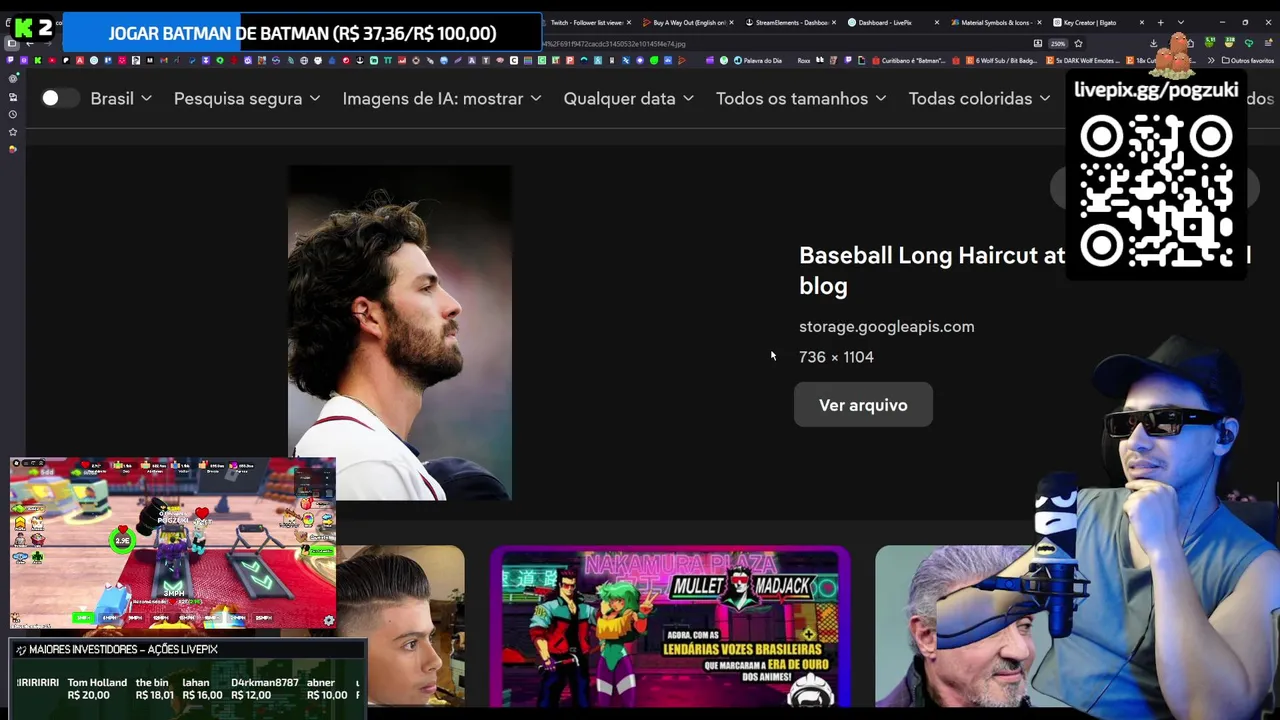Open the Mullet MadJack Nakamura Plaza thumbnail

click(670, 626)
